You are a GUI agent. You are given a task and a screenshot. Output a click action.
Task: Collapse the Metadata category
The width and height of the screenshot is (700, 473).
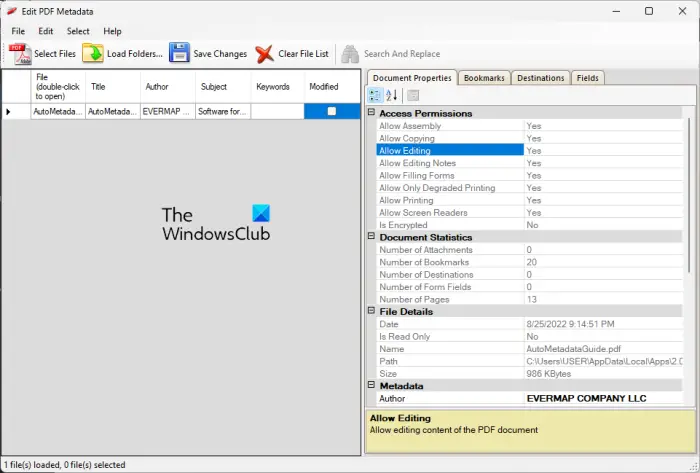[371, 385]
